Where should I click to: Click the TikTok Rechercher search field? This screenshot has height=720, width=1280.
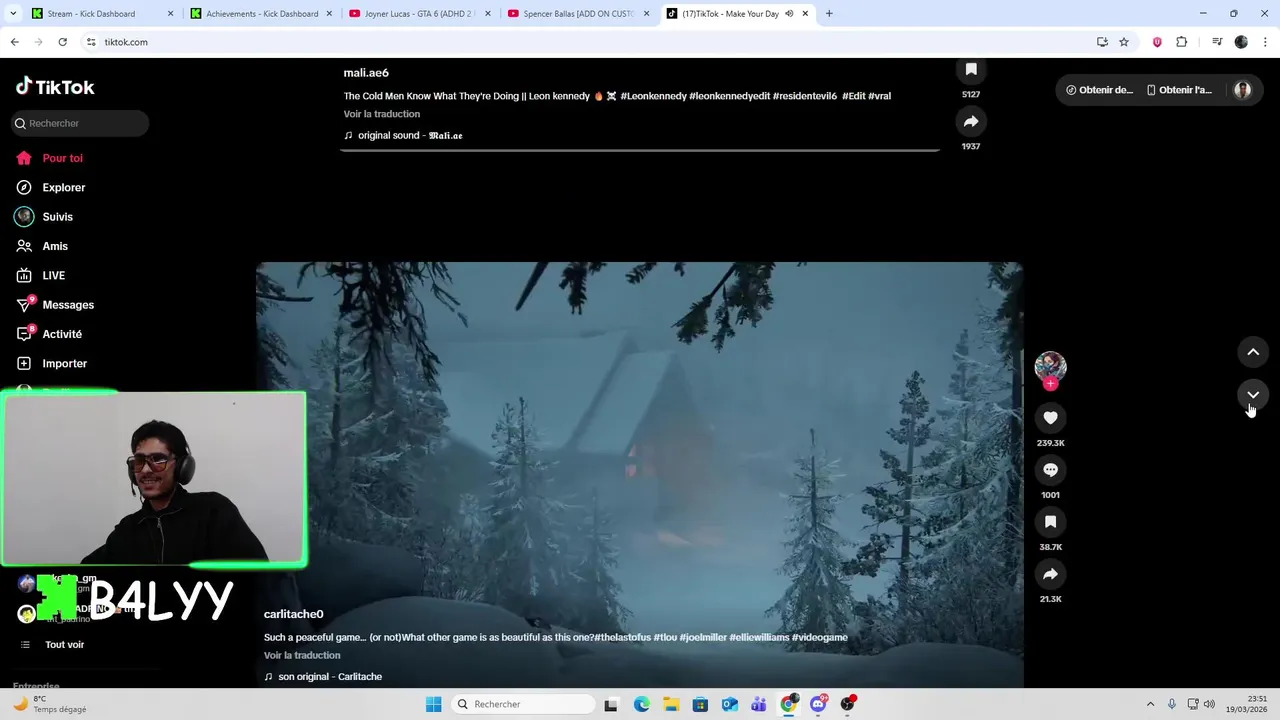(x=80, y=123)
